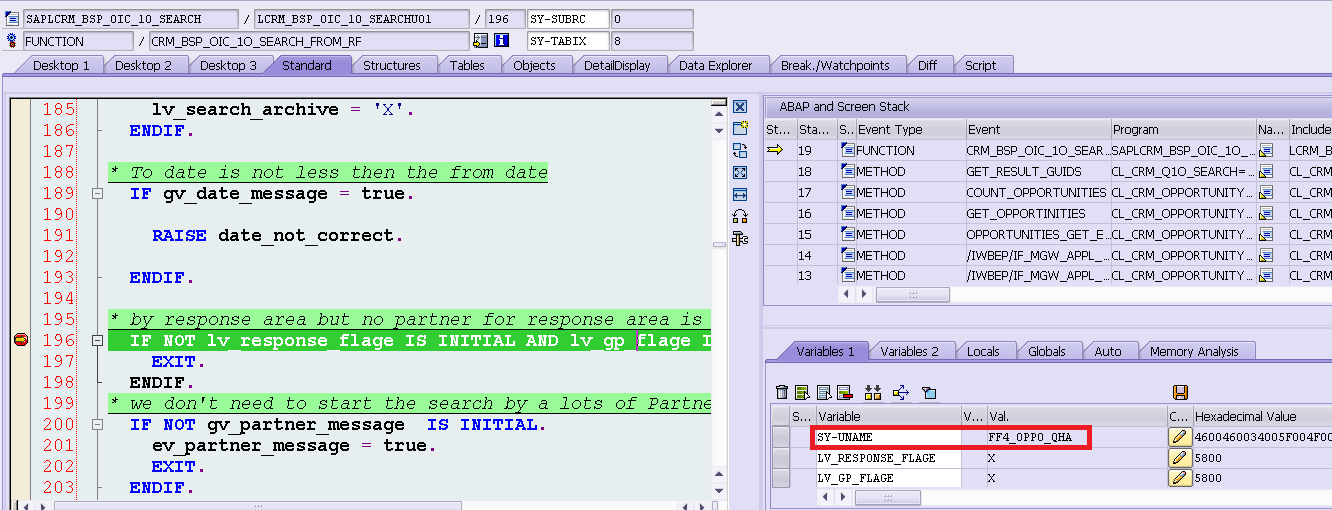Image resolution: width=1332 pixels, height=510 pixels.
Task: Click the horizontal scrollbar under the stack table
Action: (x=912, y=295)
